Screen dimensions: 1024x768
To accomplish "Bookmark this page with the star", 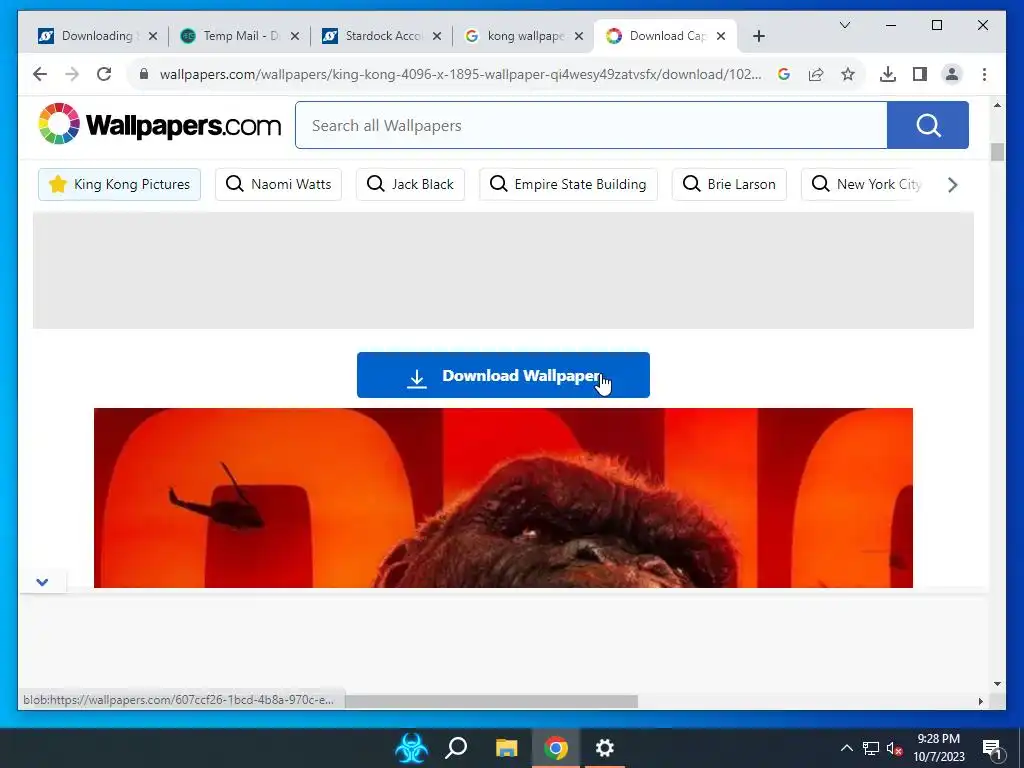I will point(848,74).
